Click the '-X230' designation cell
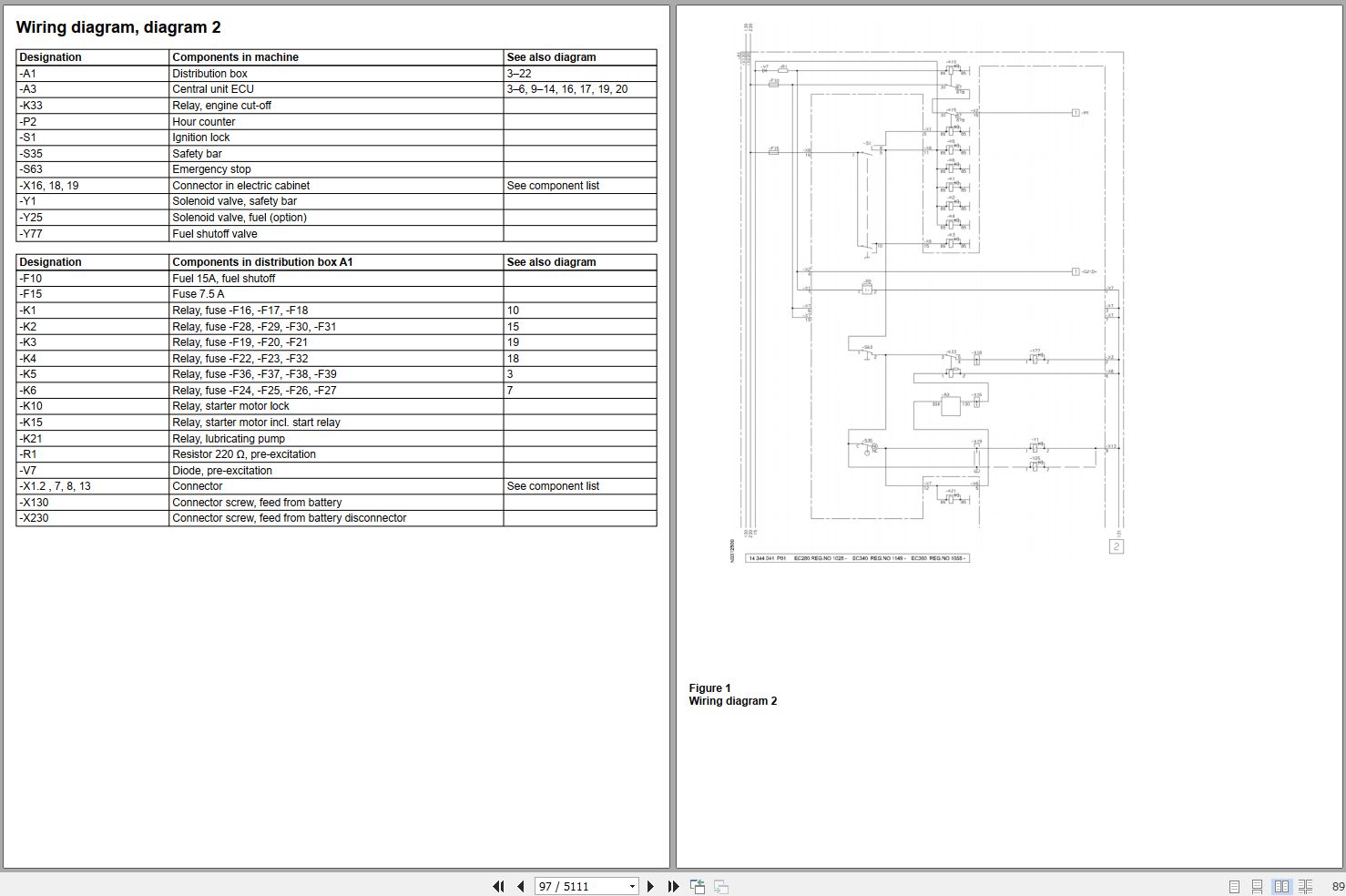Screen dimensions: 1346x896 pos(93,518)
